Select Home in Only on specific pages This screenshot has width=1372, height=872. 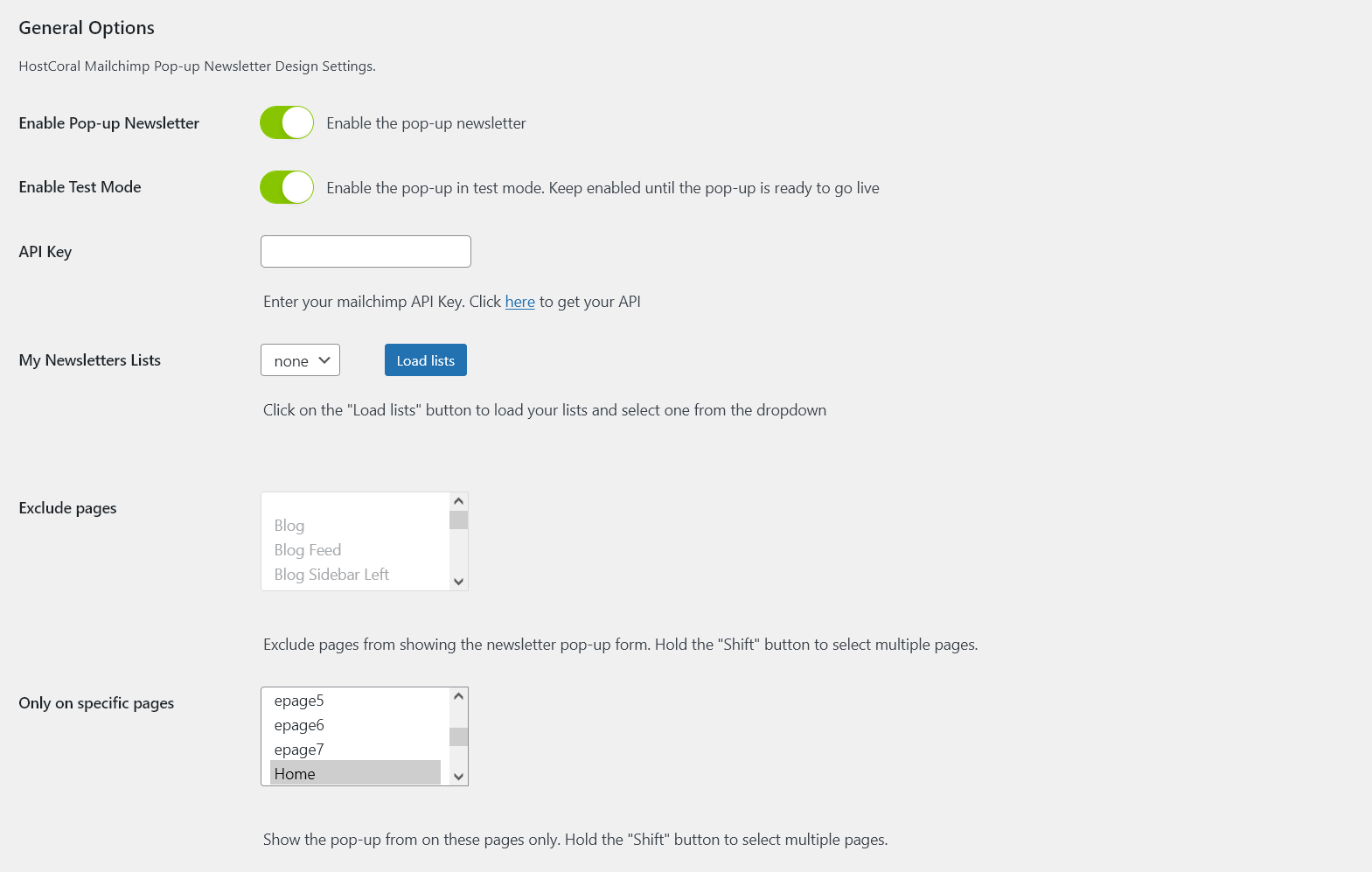click(295, 774)
